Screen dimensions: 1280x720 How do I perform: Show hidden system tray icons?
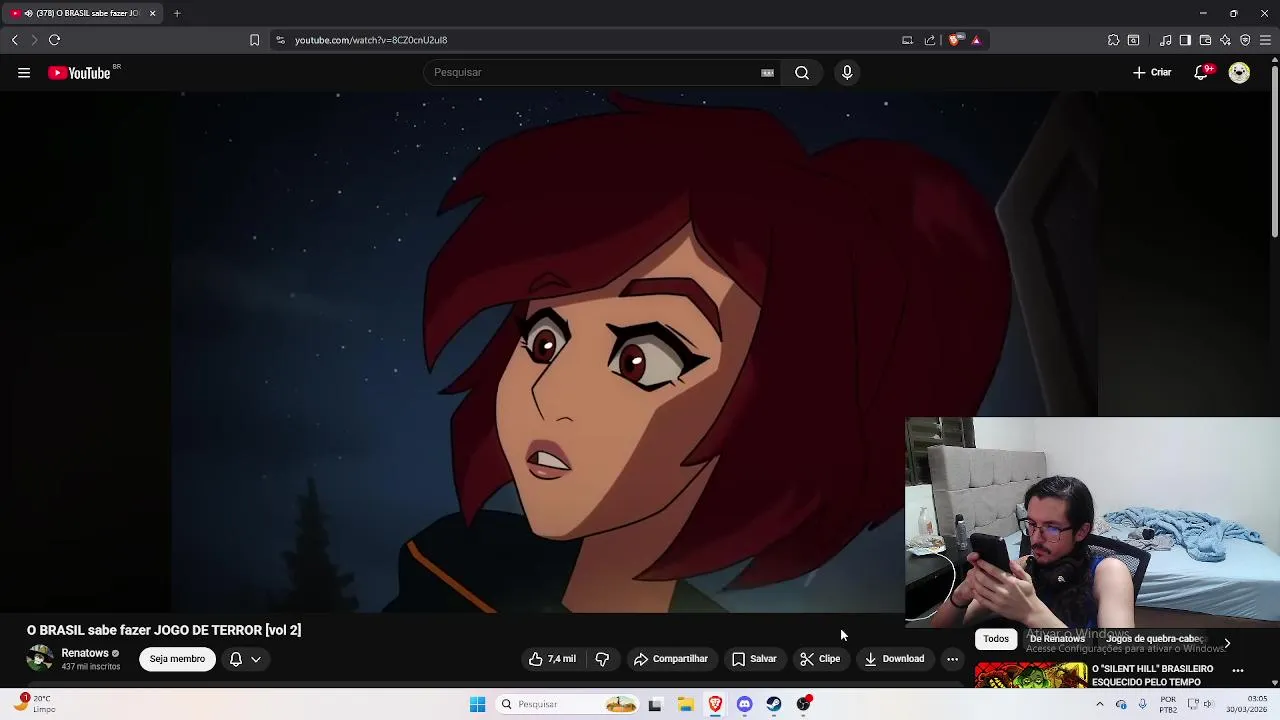(1099, 704)
